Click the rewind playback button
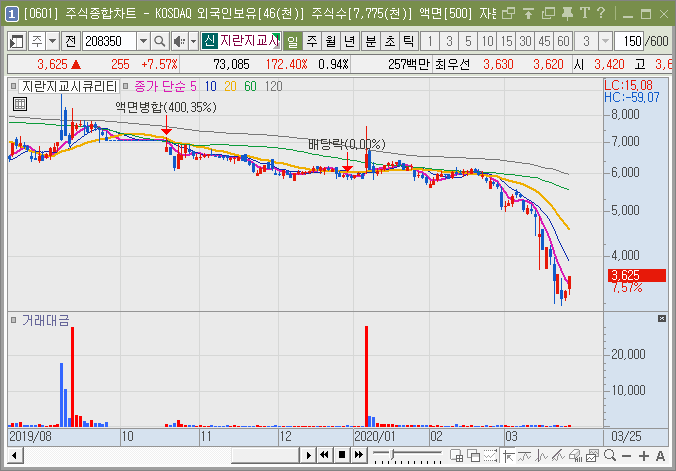The image size is (676, 471). pyautogui.click(x=325, y=455)
